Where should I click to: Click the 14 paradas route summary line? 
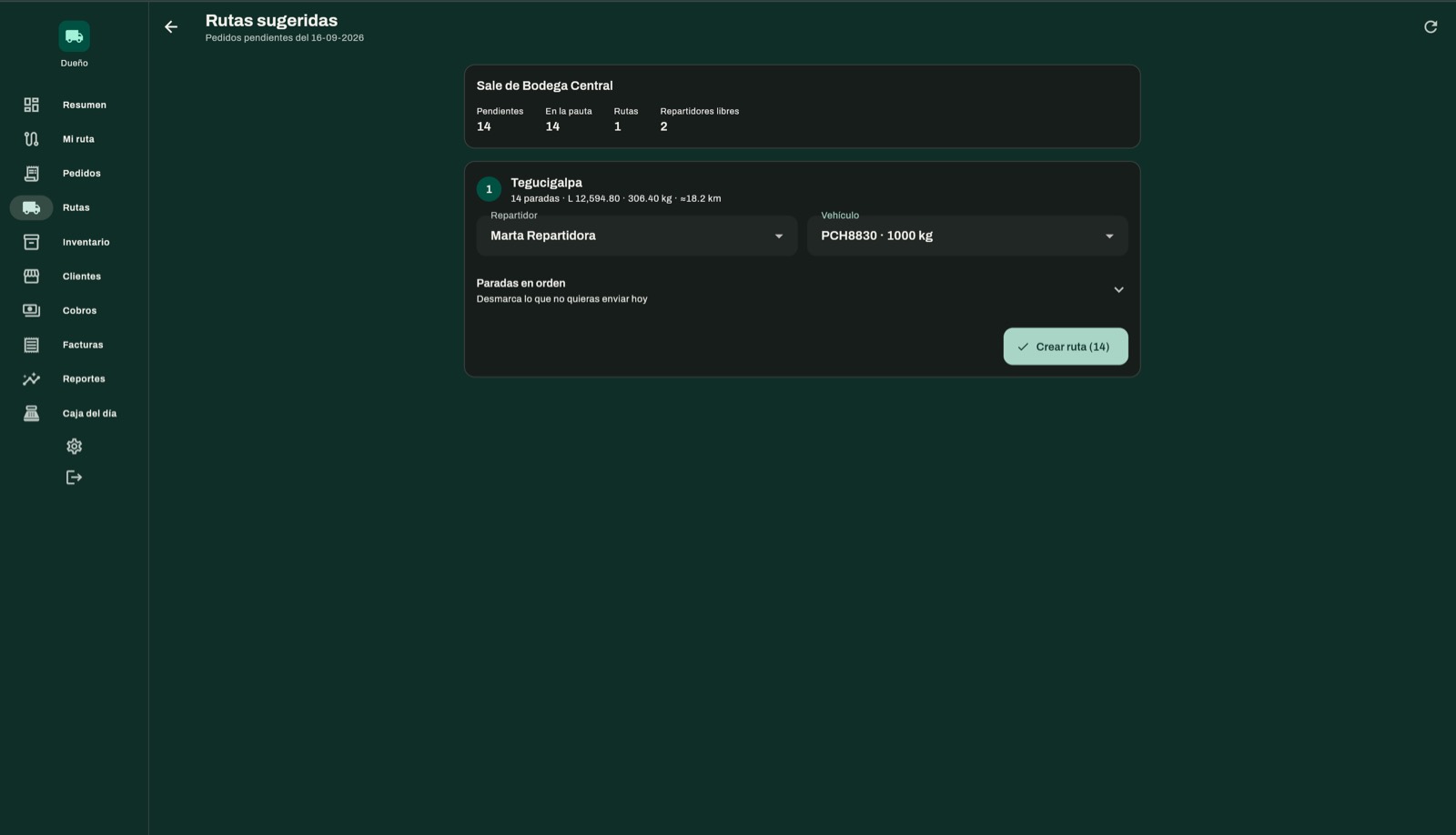tap(615, 198)
